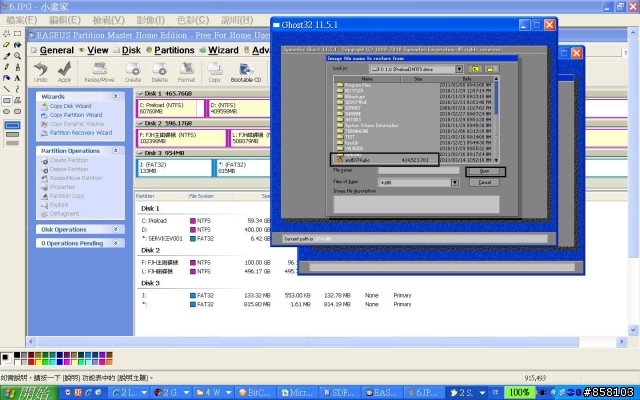Activate the Magnifier tool in Paint
The width and height of the screenshot is (640, 400).
coord(18,56)
